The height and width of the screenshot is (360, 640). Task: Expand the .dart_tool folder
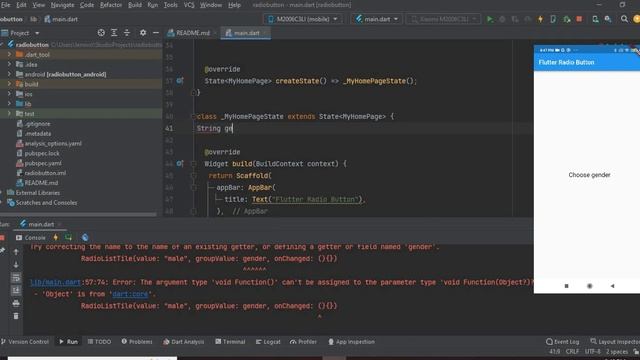(x=9, y=54)
